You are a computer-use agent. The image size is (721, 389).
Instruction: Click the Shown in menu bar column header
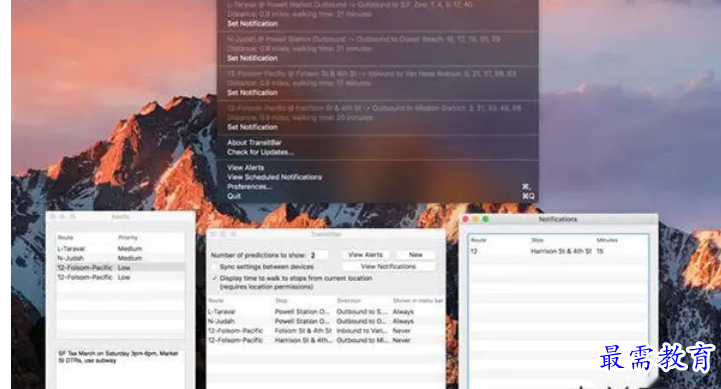(418, 300)
